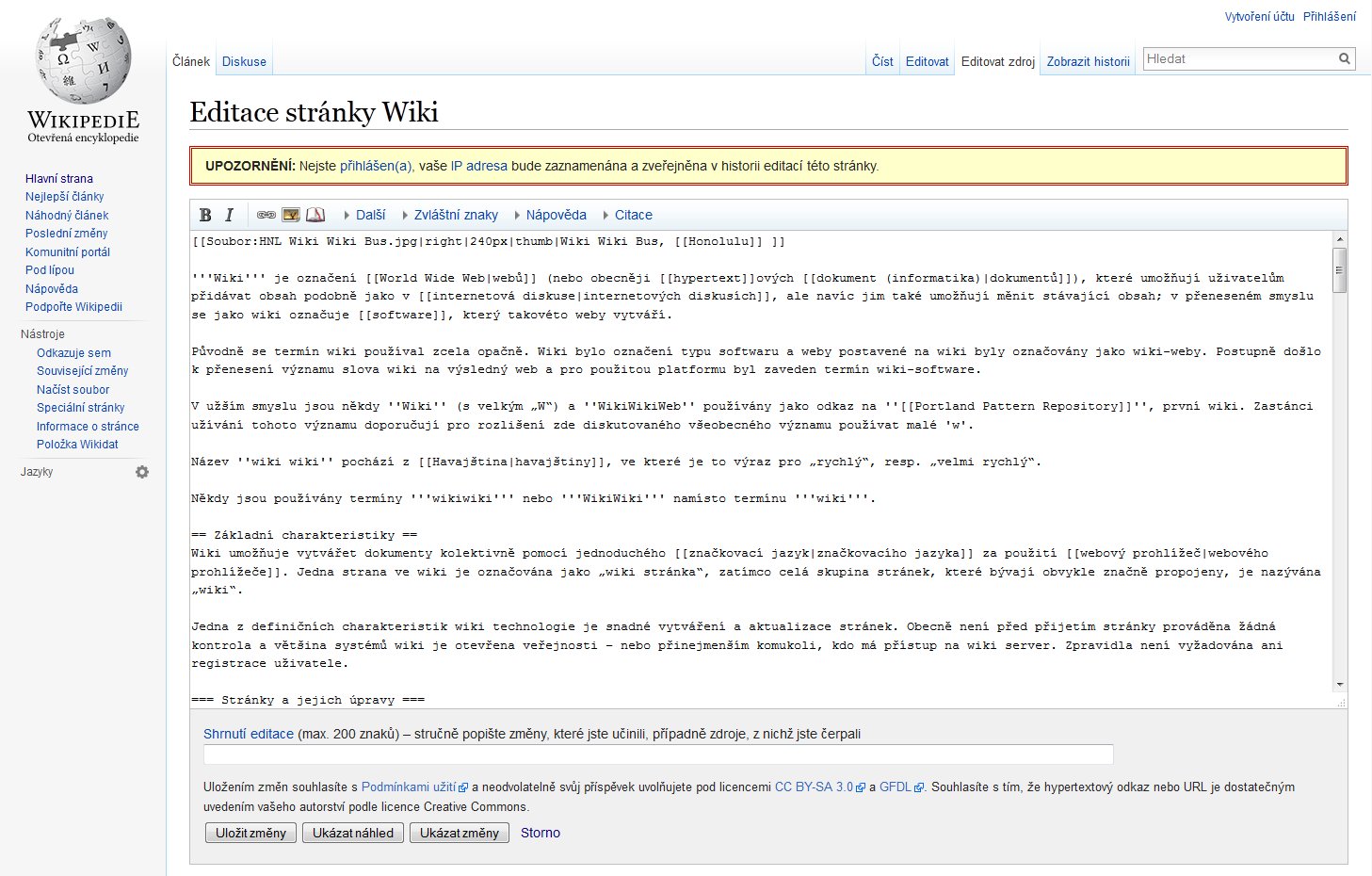This screenshot has width=1372, height=876.
Task: Open Položka Wikidat under Nástroje
Action: (x=77, y=445)
